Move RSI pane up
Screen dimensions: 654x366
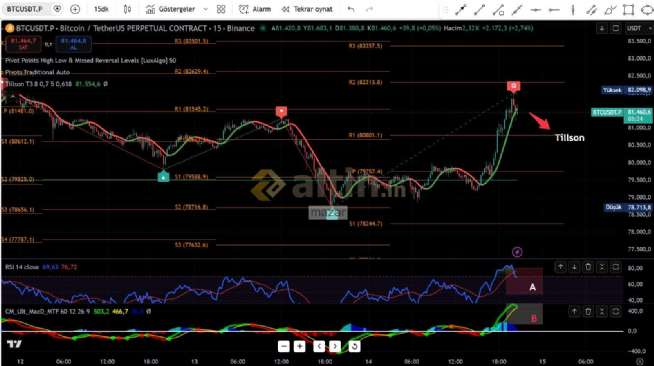pos(560,267)
